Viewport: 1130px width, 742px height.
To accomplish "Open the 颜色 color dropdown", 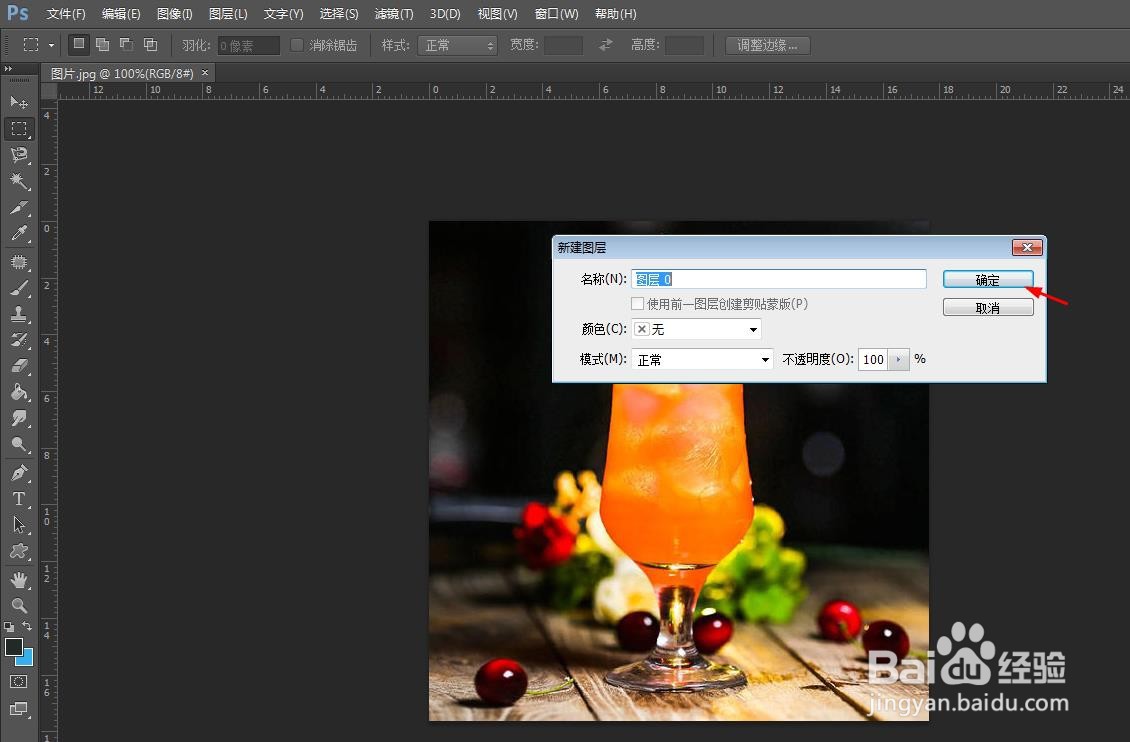I will tap(696, 329).
